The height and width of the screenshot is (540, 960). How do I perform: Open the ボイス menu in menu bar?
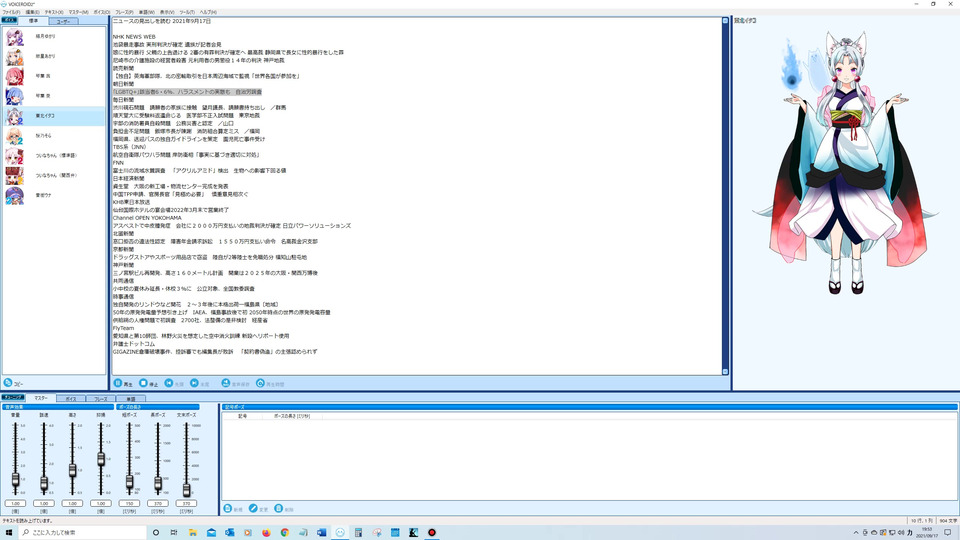102,12
